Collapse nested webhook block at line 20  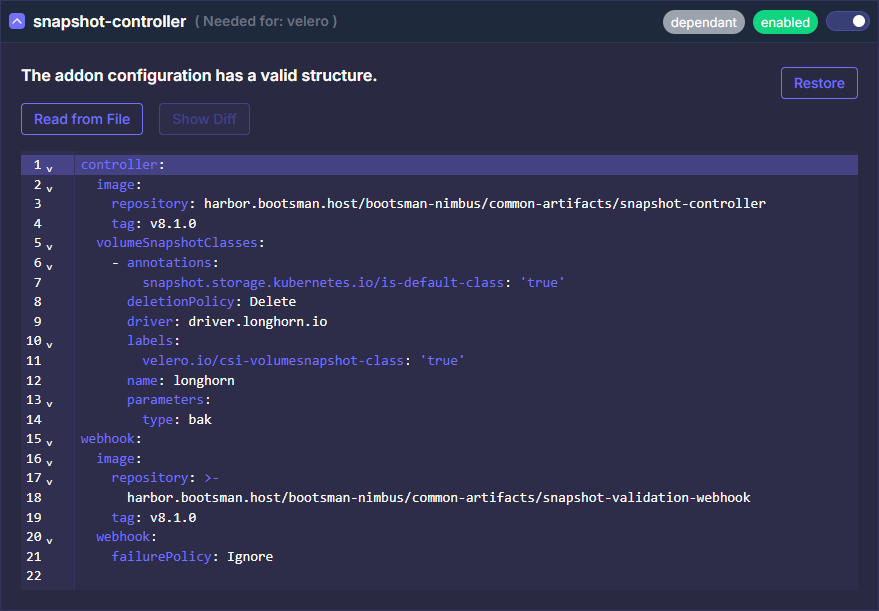point(50,539)
